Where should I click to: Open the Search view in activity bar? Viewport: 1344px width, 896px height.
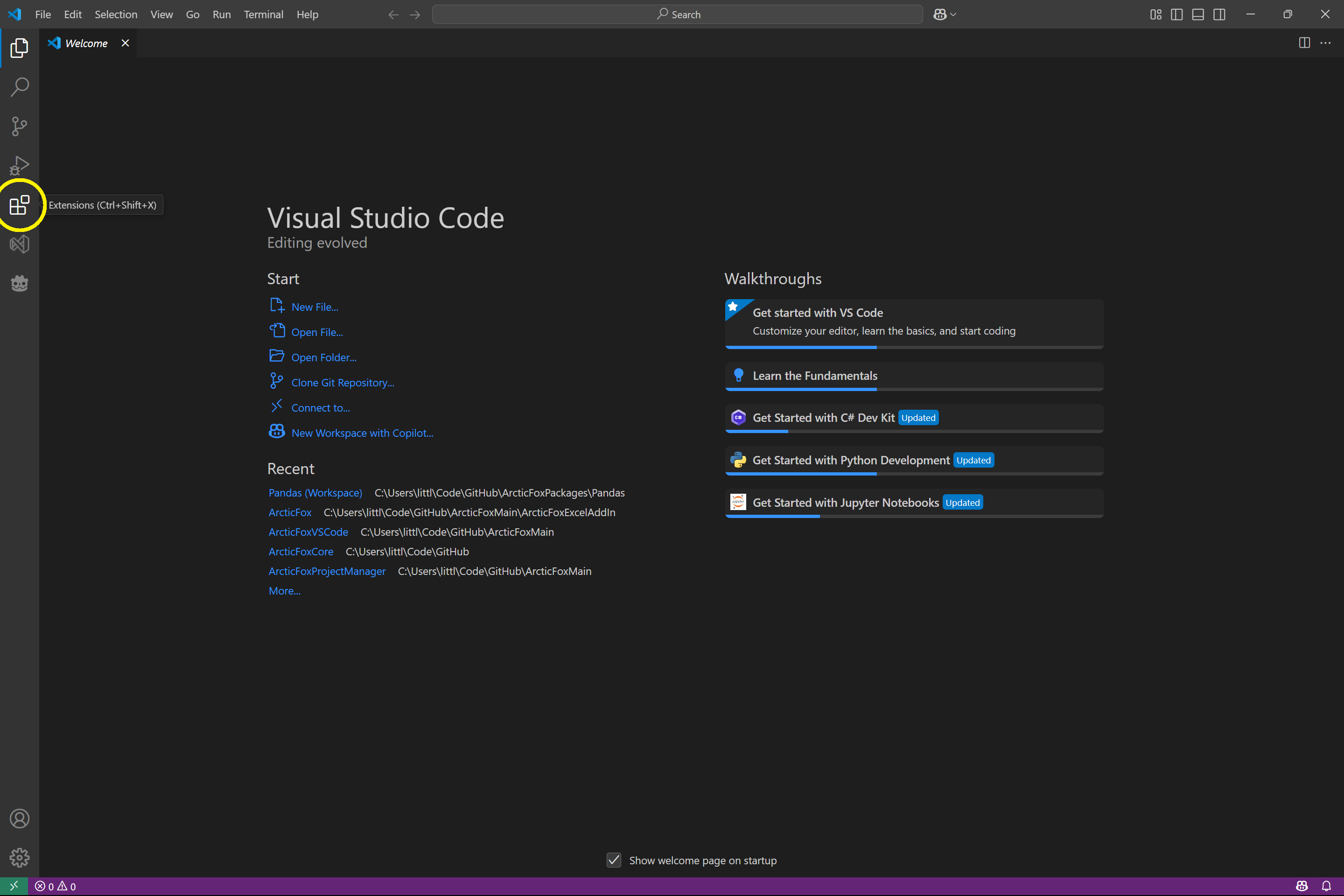tap(20, 87)
